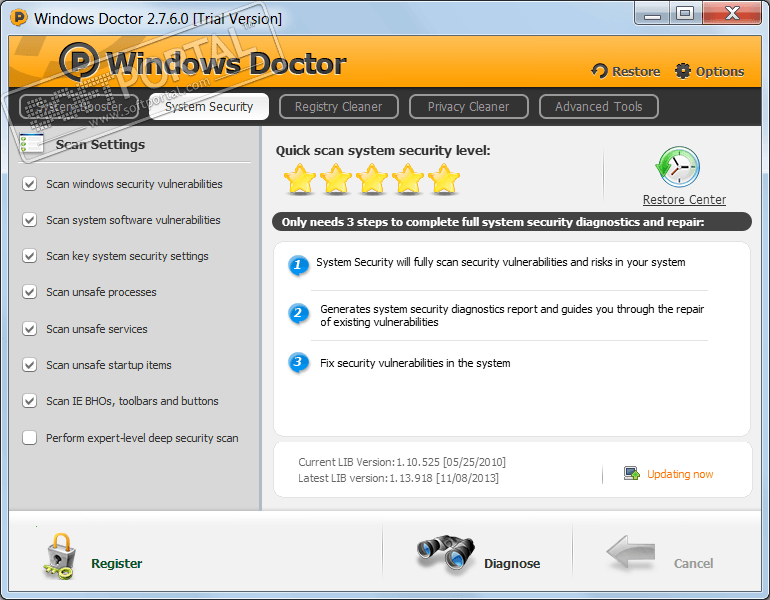Click the Scan Settings list icon
The image size is (770, 600).
click(32, 144)
